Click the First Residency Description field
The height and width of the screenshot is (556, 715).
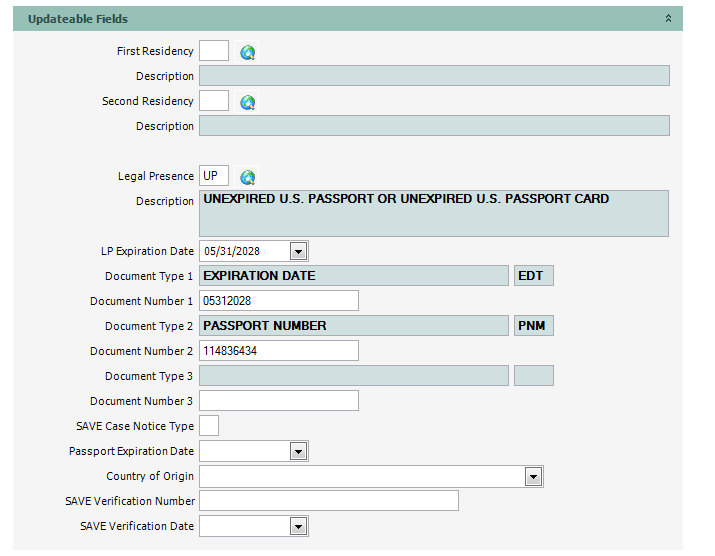point(435,76)
